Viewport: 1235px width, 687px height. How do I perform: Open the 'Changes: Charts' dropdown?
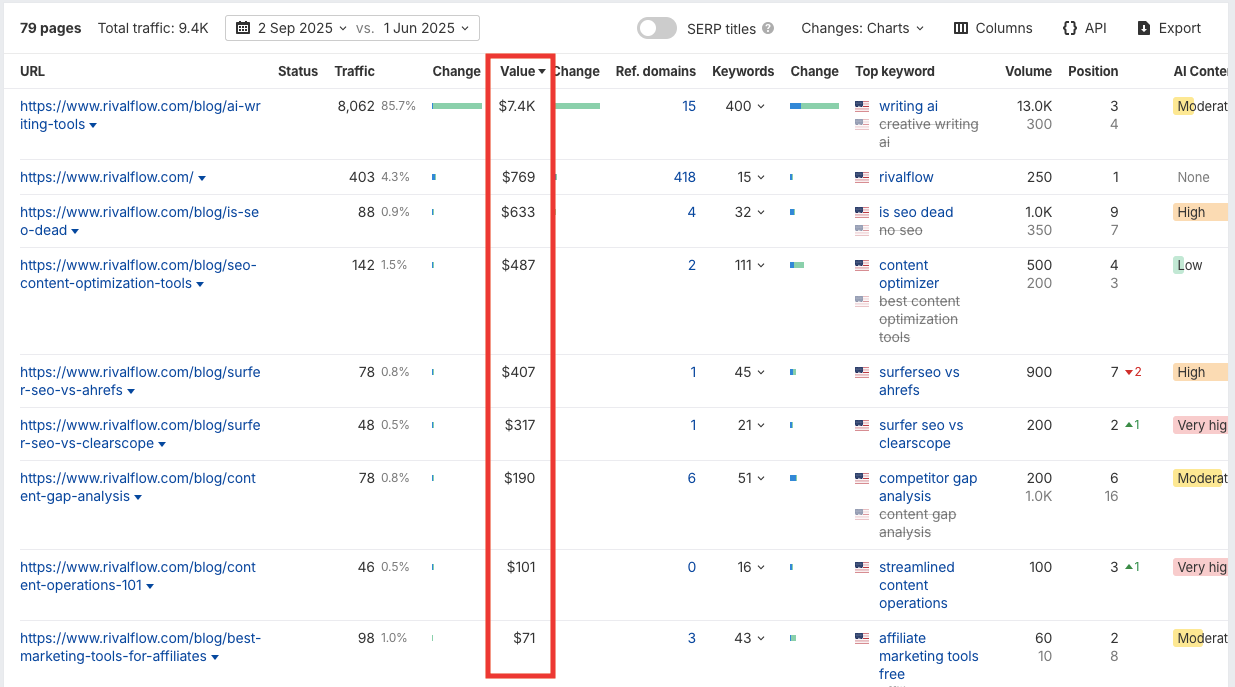(862, 28)
